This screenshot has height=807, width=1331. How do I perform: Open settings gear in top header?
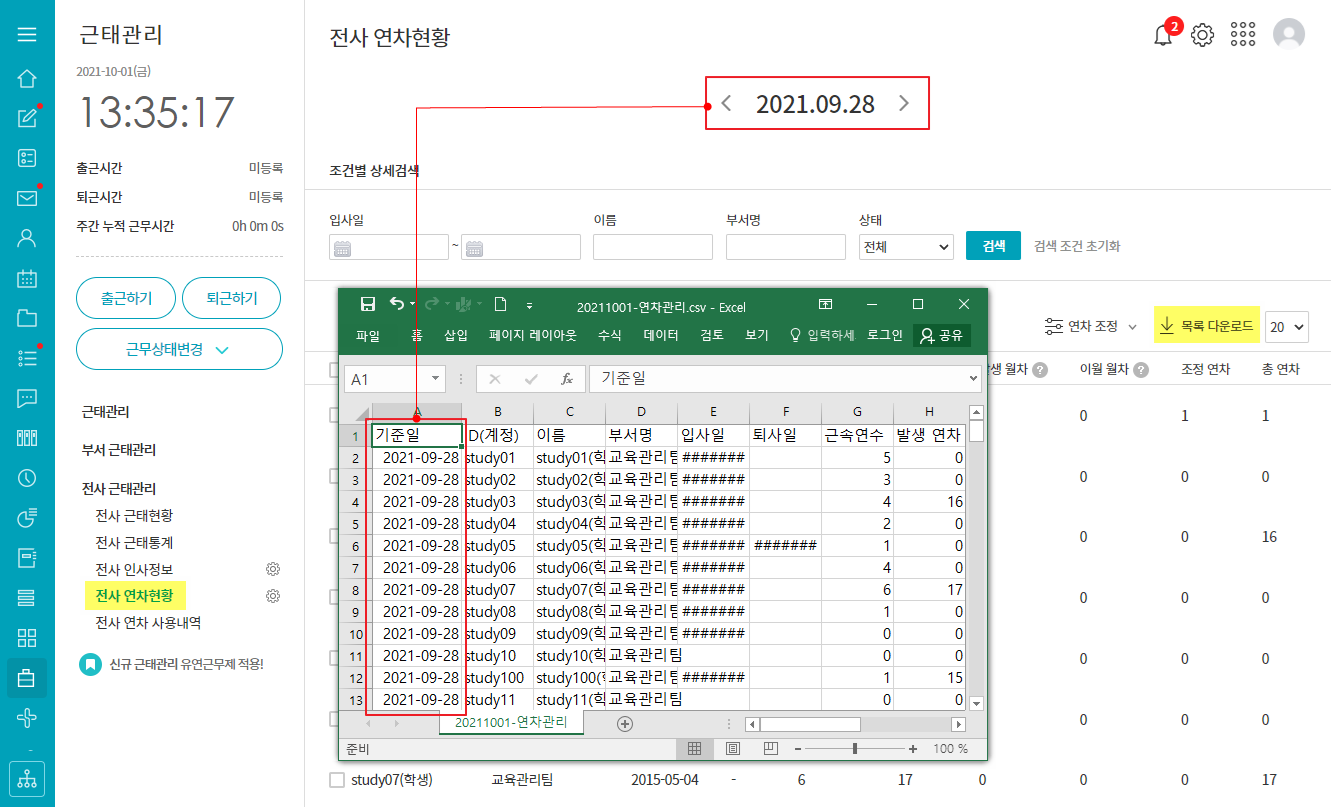(x=1202, y=36)
